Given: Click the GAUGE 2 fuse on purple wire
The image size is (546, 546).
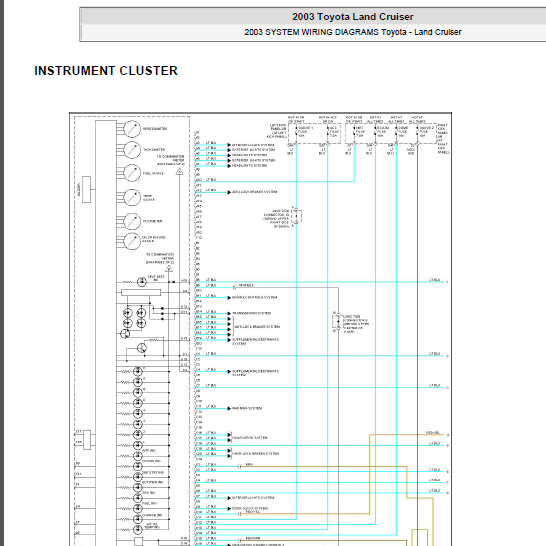Looking at the screenshot, I should (x=418, y=132).
